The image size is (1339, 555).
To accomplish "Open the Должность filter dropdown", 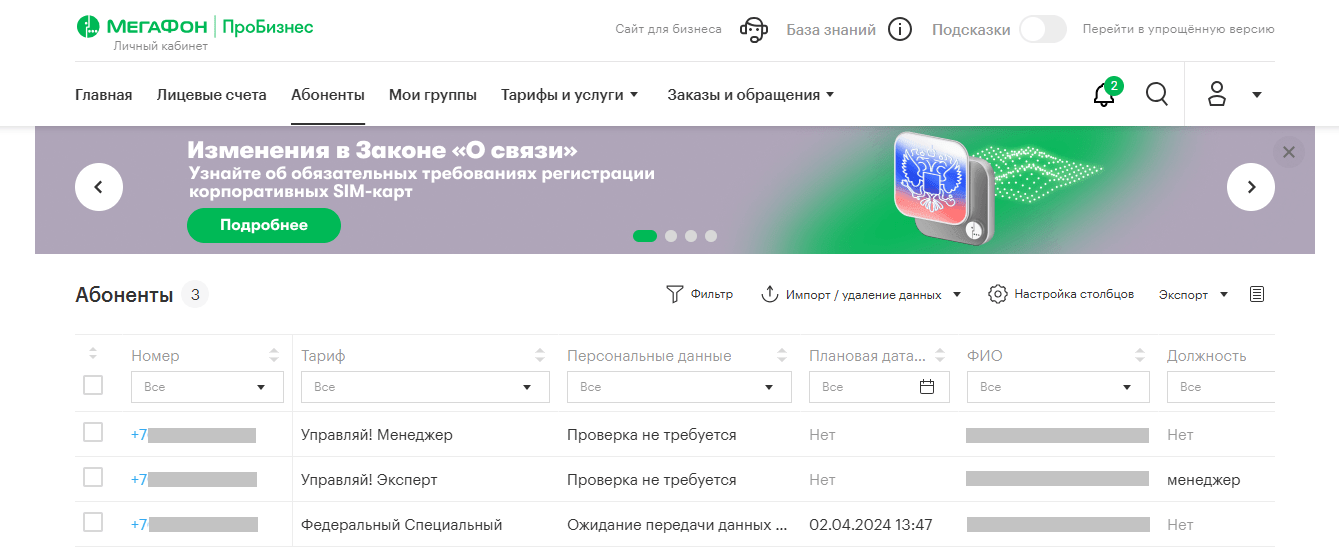I will (1221, 387).
